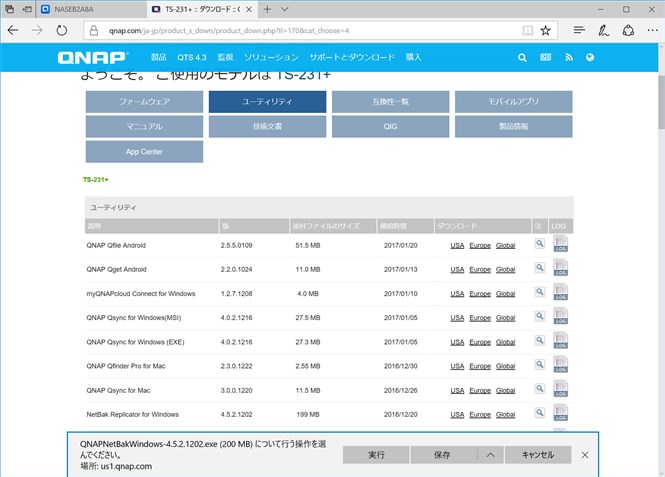Click the RSS feed icon in header
Viewport: 665px width, 477px height.
(x=569, y=57)
